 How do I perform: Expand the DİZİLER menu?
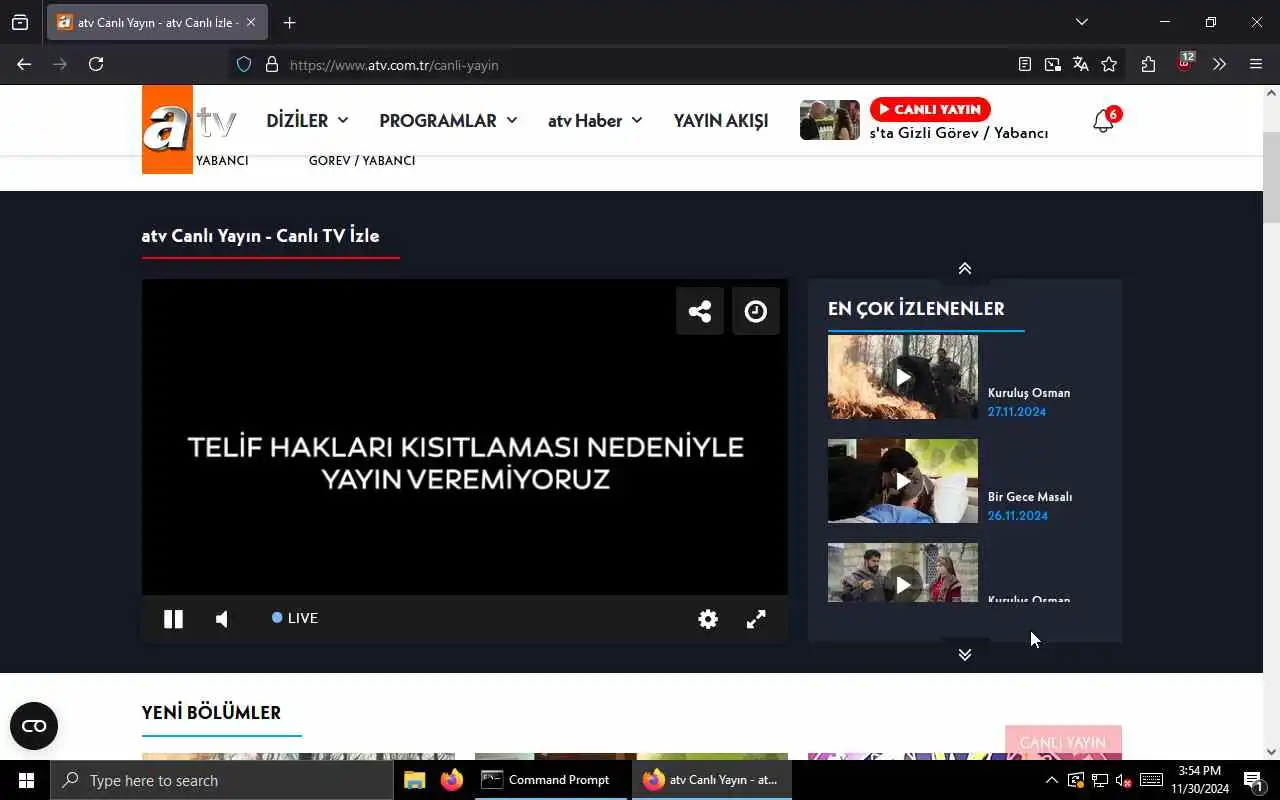pyautogui.click(x=307, y=120)
